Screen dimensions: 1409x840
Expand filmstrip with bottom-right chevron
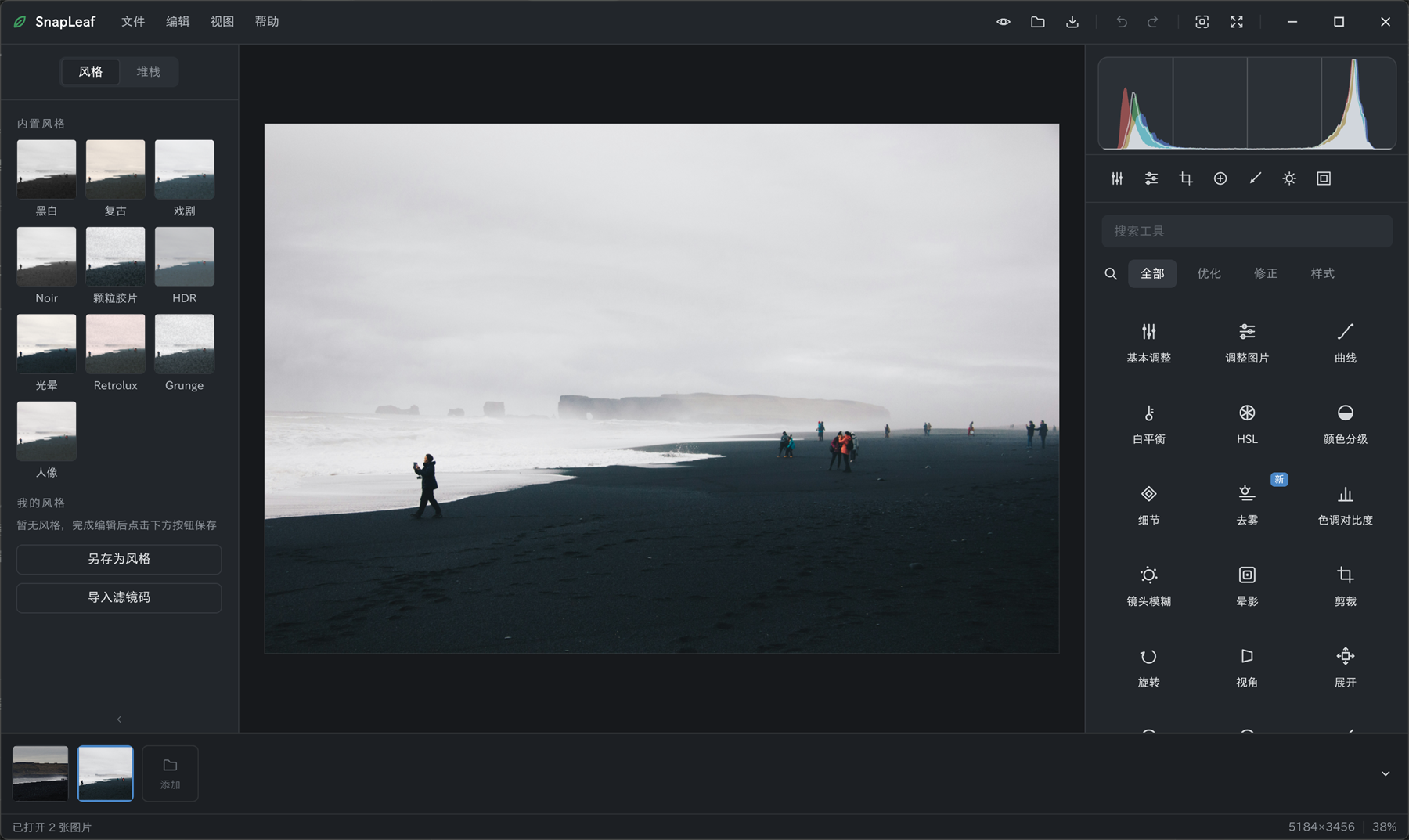1385,773
